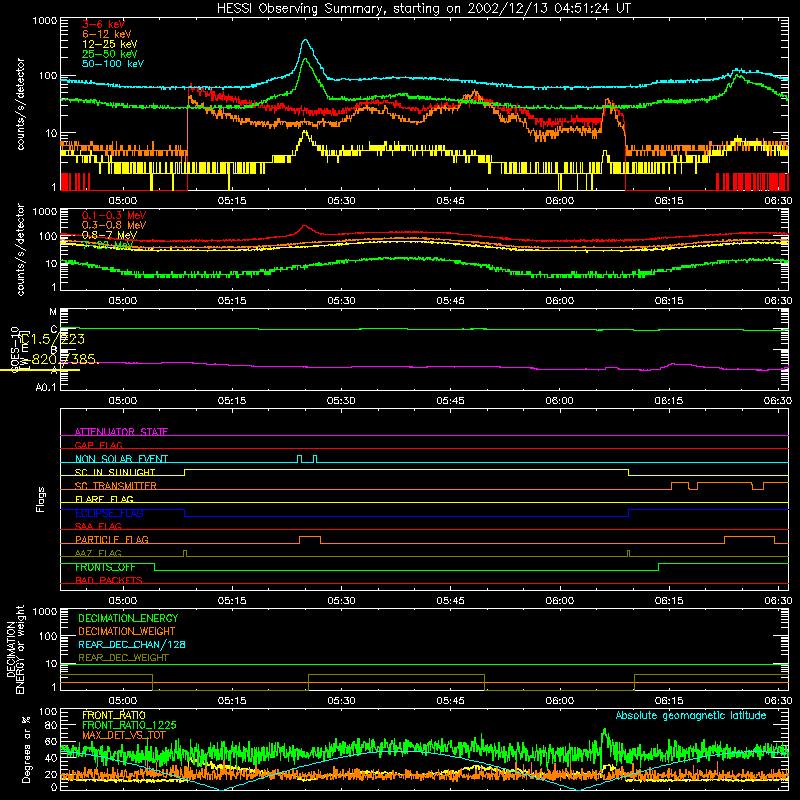
Task: Click the W-820/385 position annotation text
Action: 62,359
